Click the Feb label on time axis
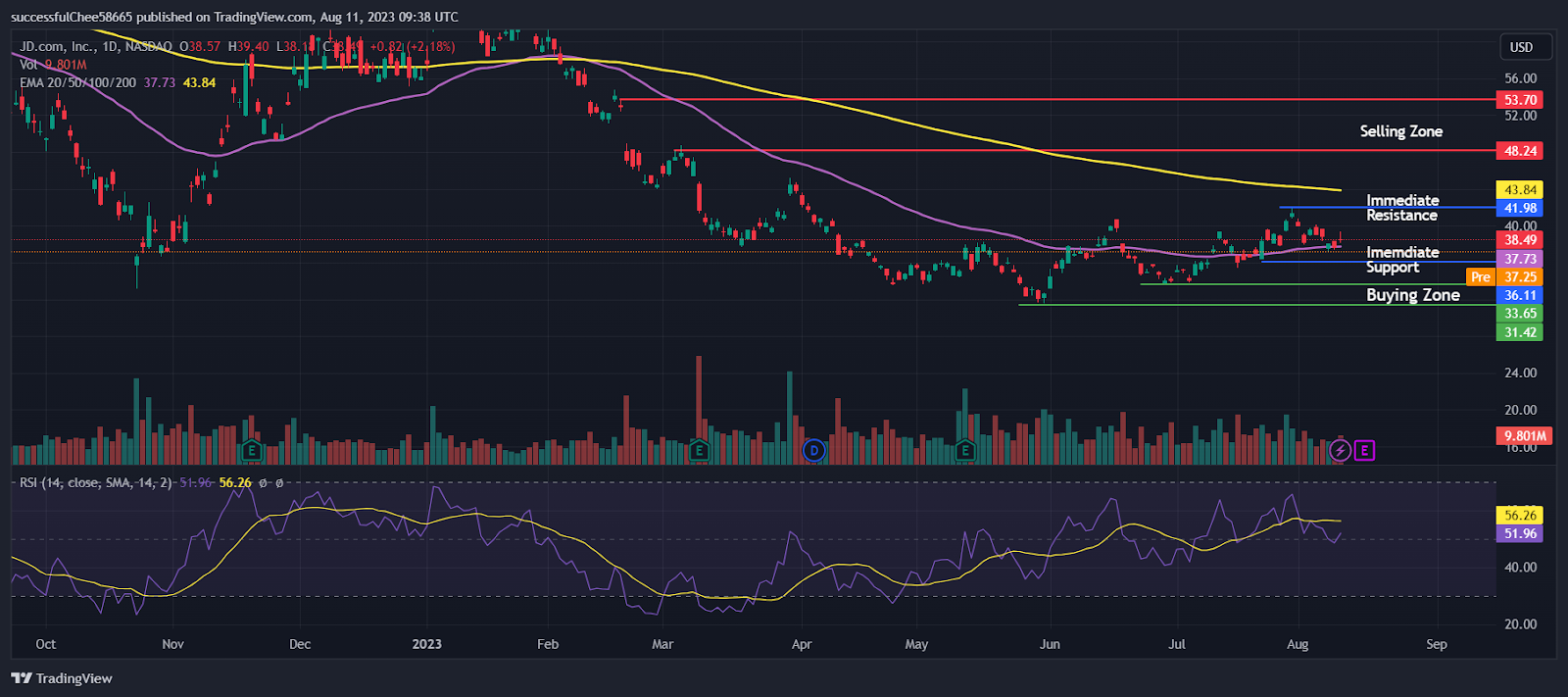Image resolution: width=1568 pixels, height=697 pixels. (548, 644)
